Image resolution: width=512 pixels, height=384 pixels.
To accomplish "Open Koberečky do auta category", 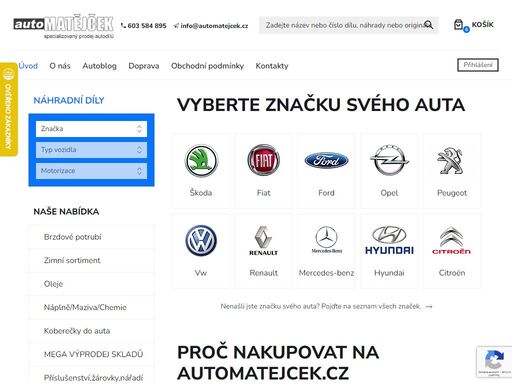I will point(91,331).
